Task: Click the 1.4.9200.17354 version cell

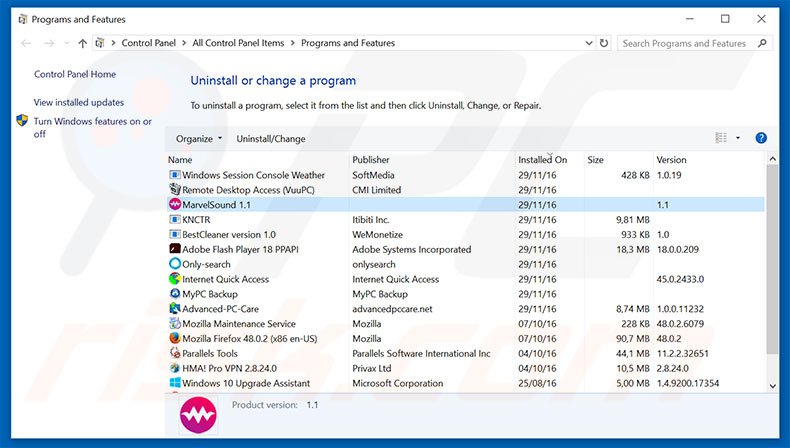Action: click(688, 383)
